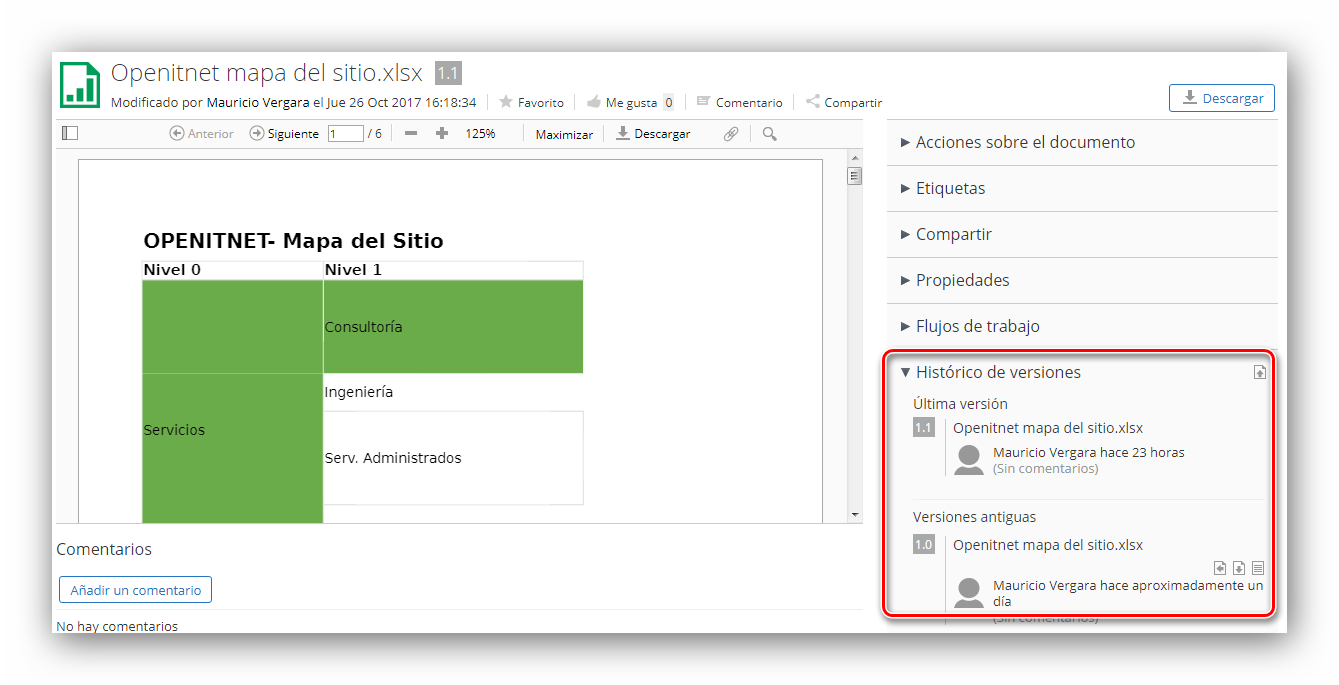Viewport: 1339px width, 685px height.
Task: Open Mauricio Vergara link in Modificado por
Action: coord(258,102)
